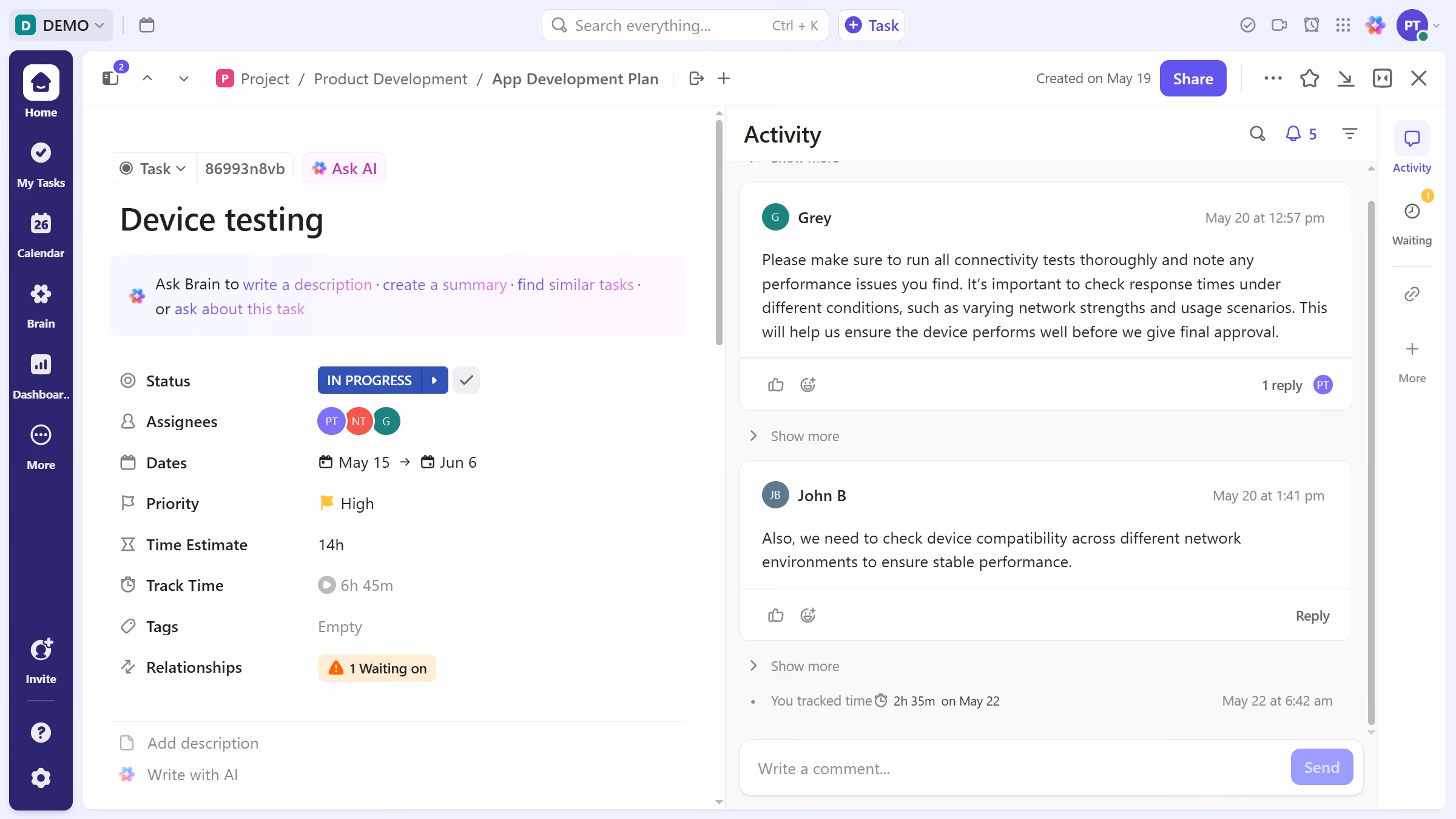
Task: Click the find similar tasks link
Action: pyautogui.click(x=575, y=285)
